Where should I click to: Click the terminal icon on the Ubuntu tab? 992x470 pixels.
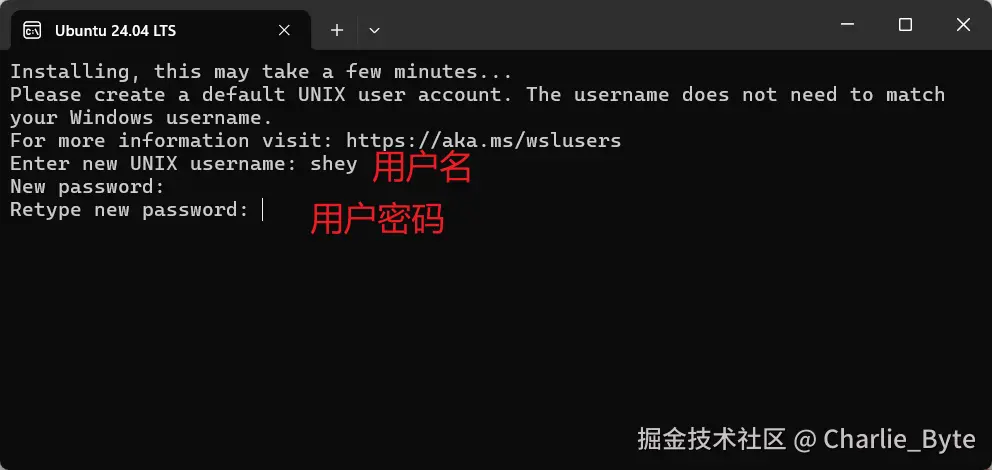coord(32,30)
